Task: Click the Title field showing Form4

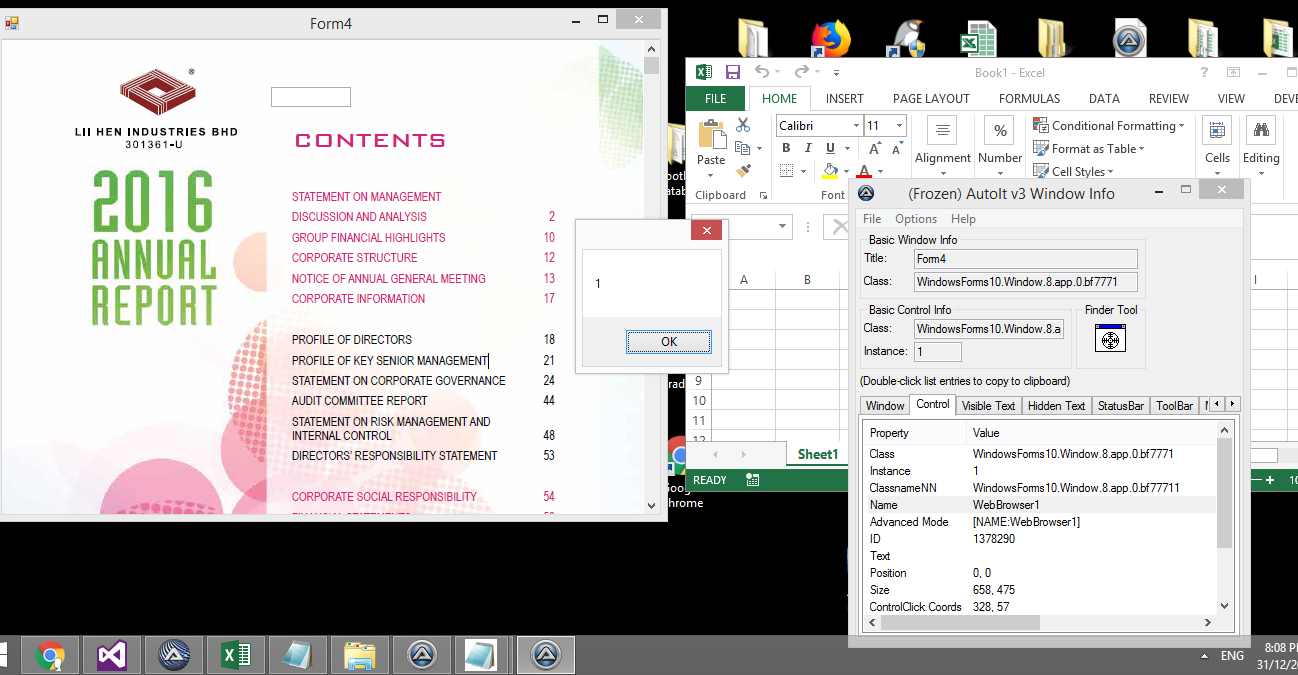Action: pos(1026,258)
